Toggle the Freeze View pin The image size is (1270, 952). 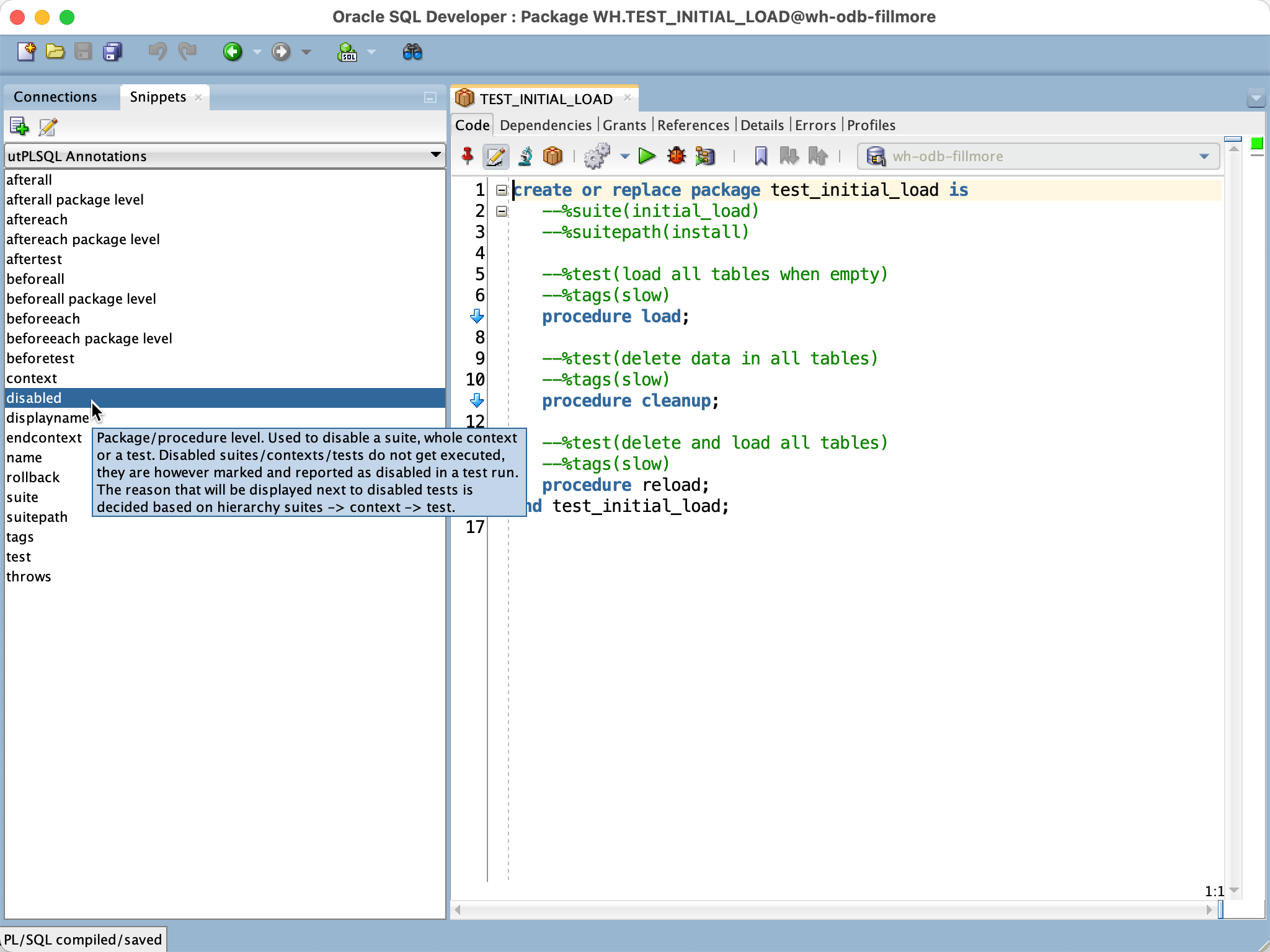(x=466, y=156)
